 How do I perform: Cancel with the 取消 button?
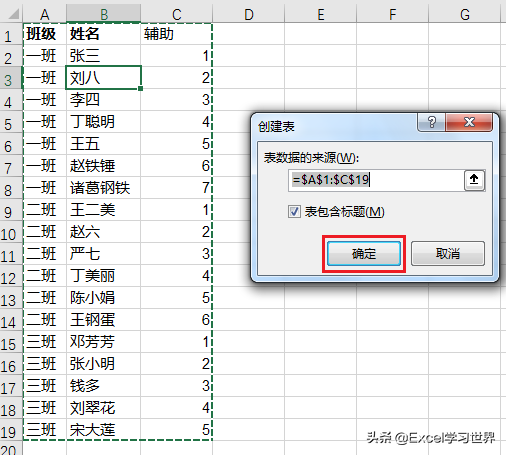click(448, 254)
